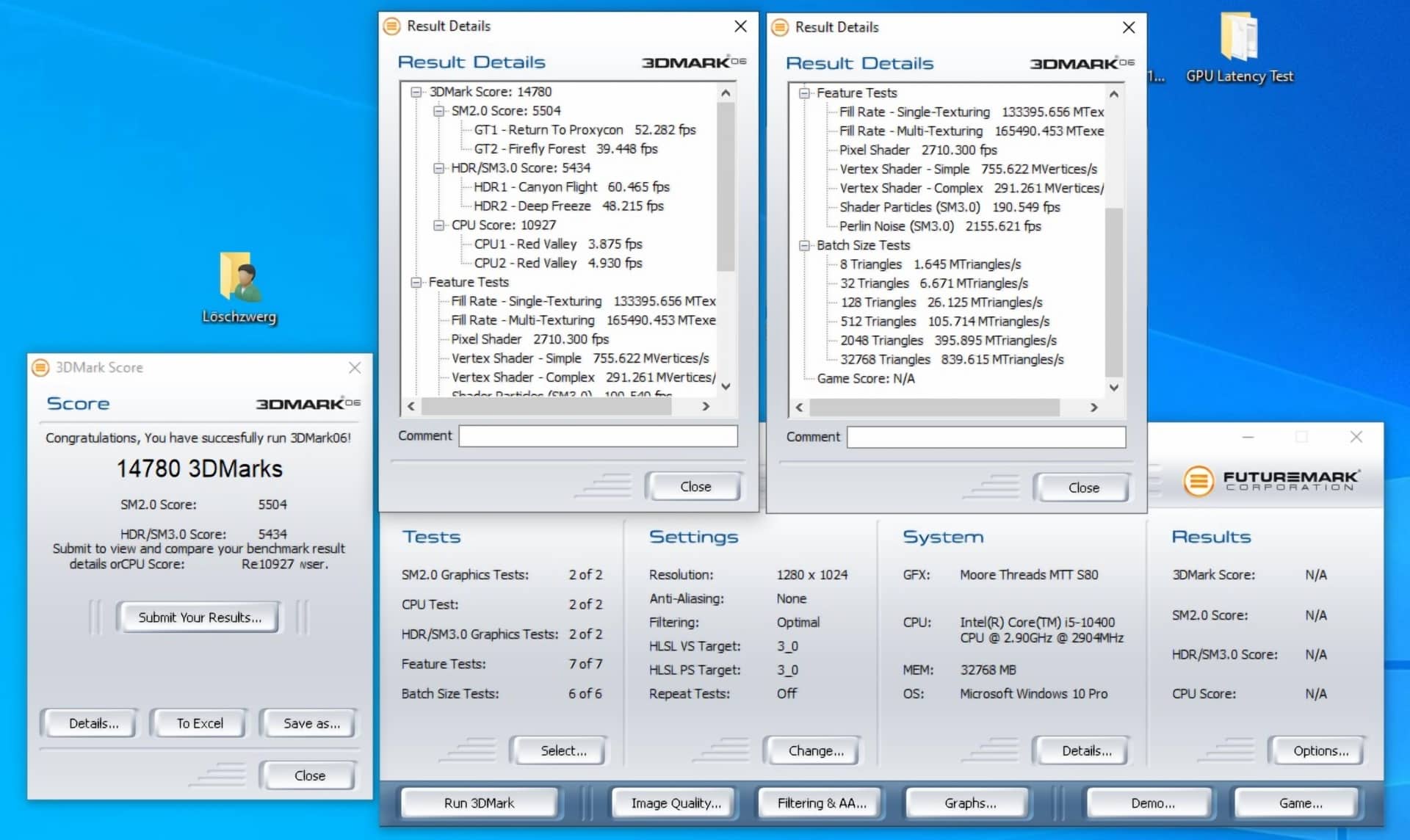Viewport: 1410px width, 840px height.
Task: Click up arrow of left Result Details vertical scrollbar
Action: point(726,93)
